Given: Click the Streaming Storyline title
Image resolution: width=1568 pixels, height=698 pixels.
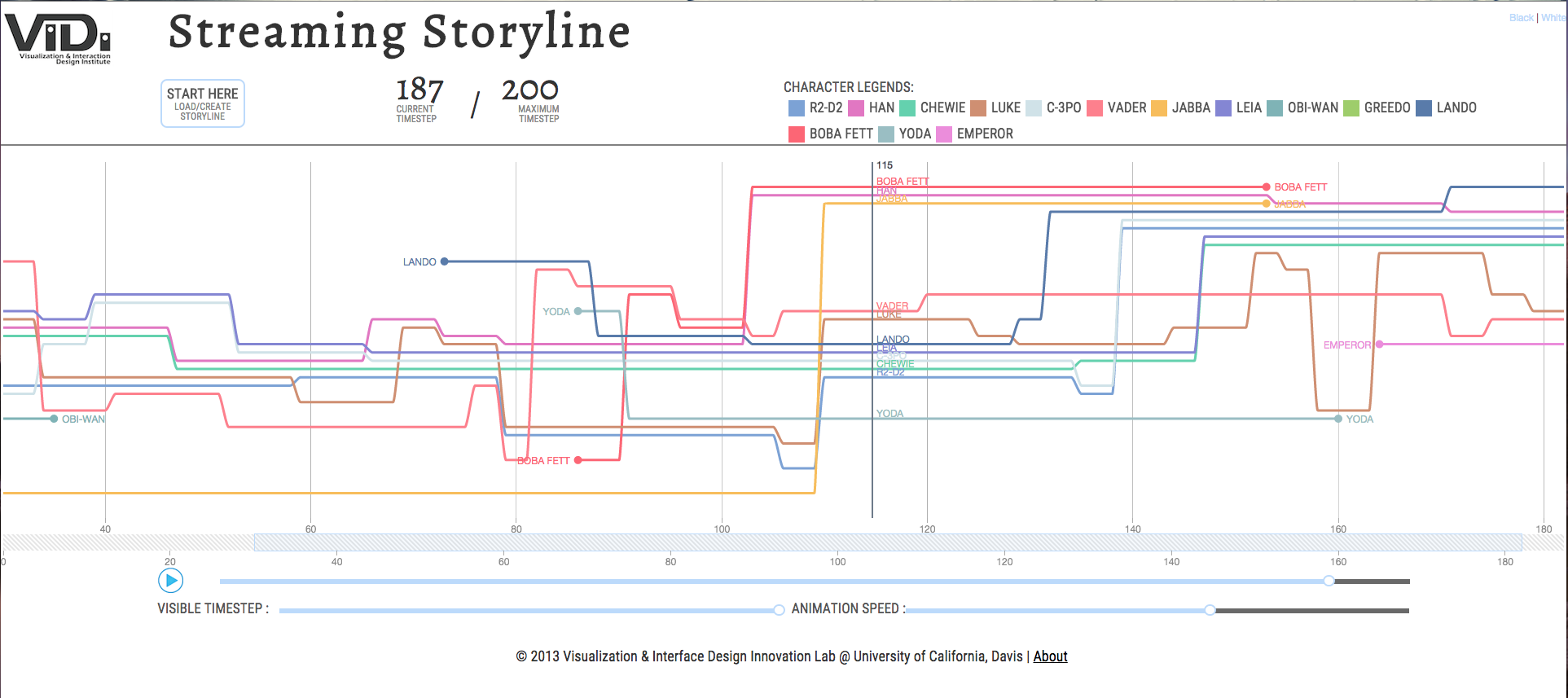Looking at the screenshot, I should [399, 33].
